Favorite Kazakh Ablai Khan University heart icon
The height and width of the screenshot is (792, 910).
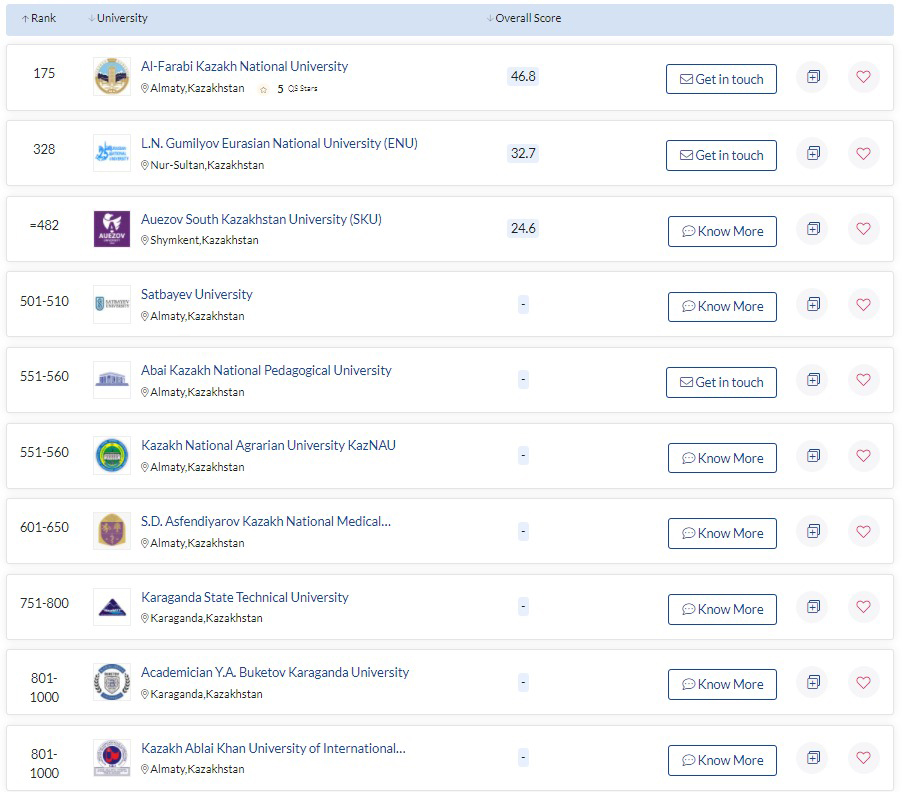(863, 758)
